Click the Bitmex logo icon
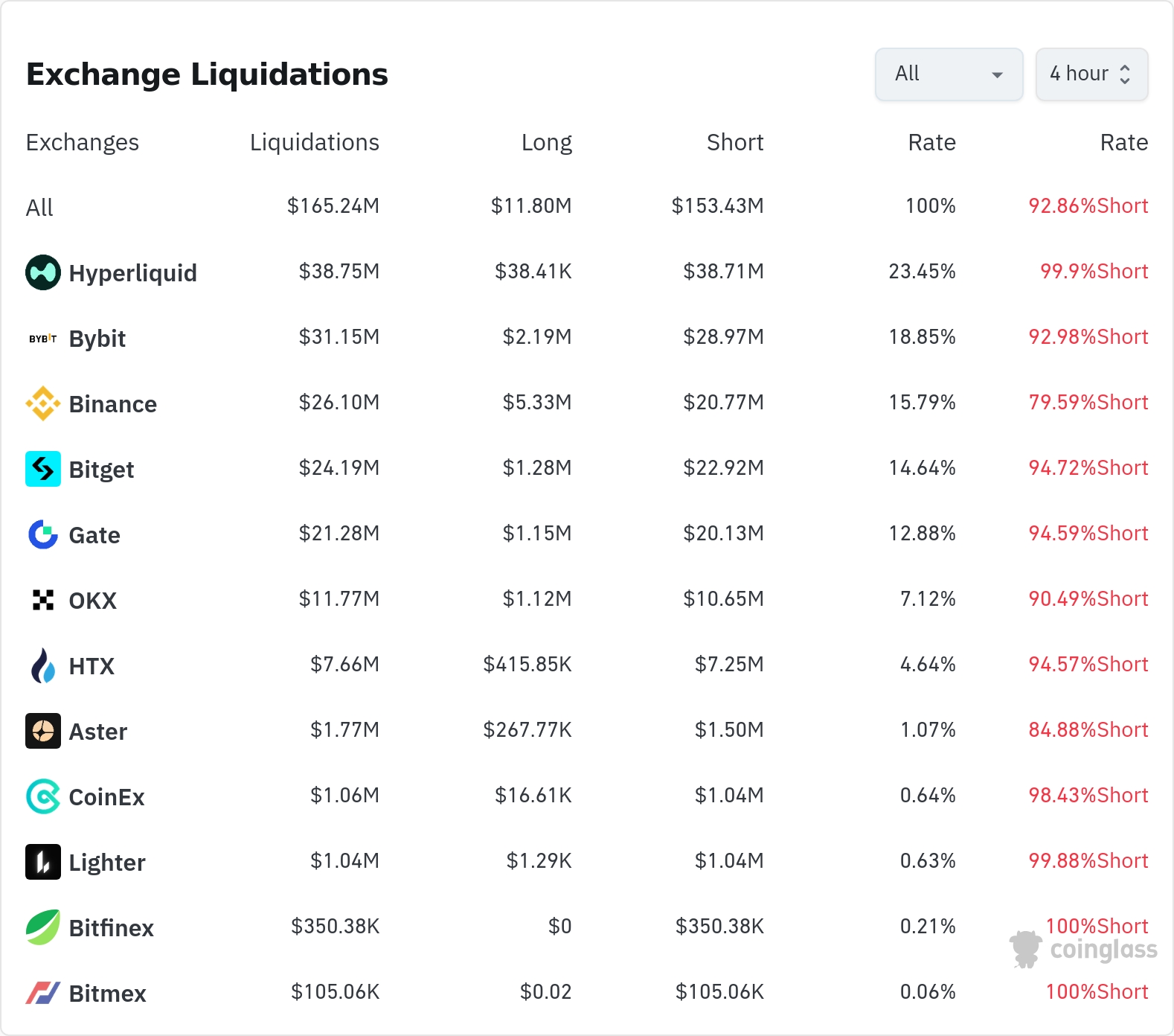 click(43, 993)
